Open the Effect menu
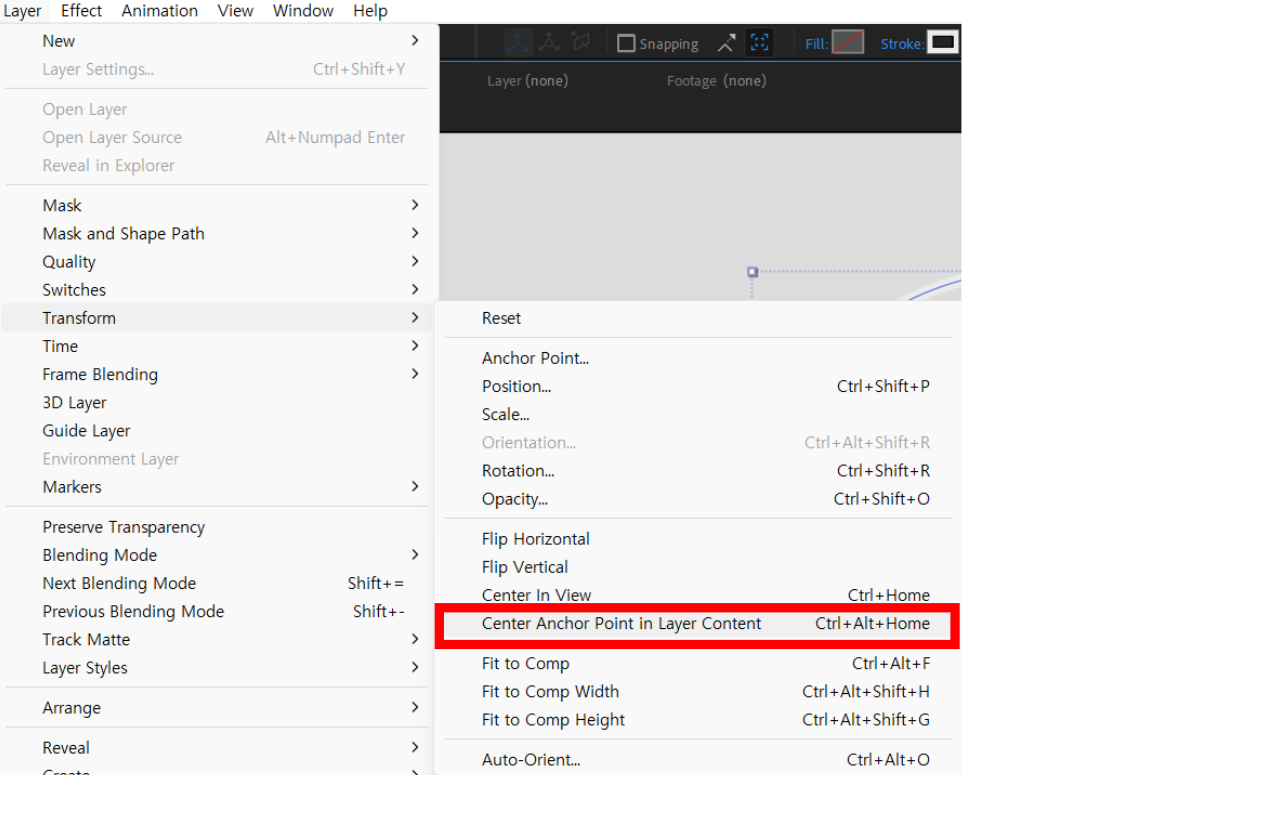Screen dimensions: 1280x820 [x=81, y=11]
